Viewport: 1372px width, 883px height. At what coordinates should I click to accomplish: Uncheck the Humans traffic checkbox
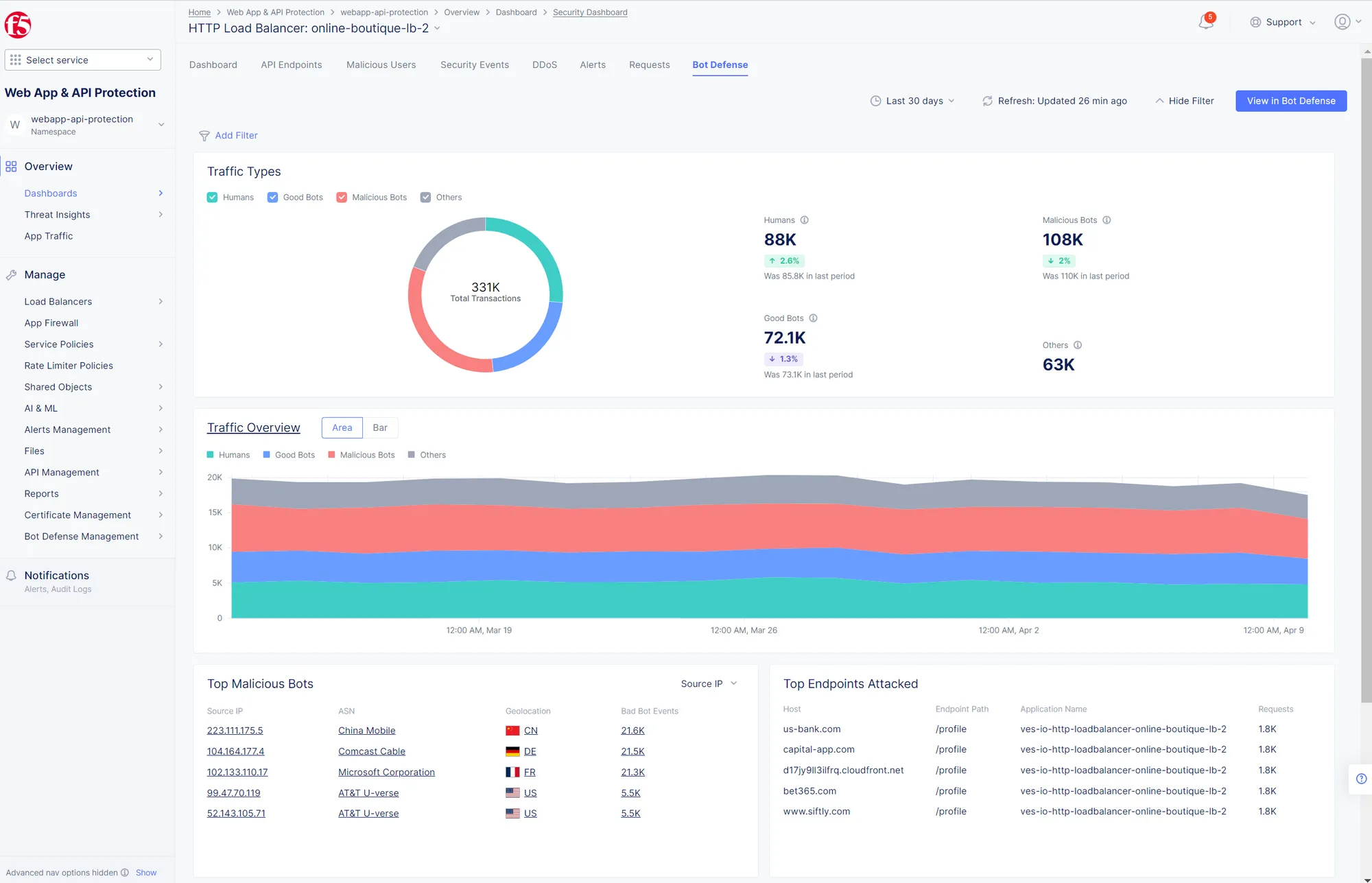[x=213, y=197]
